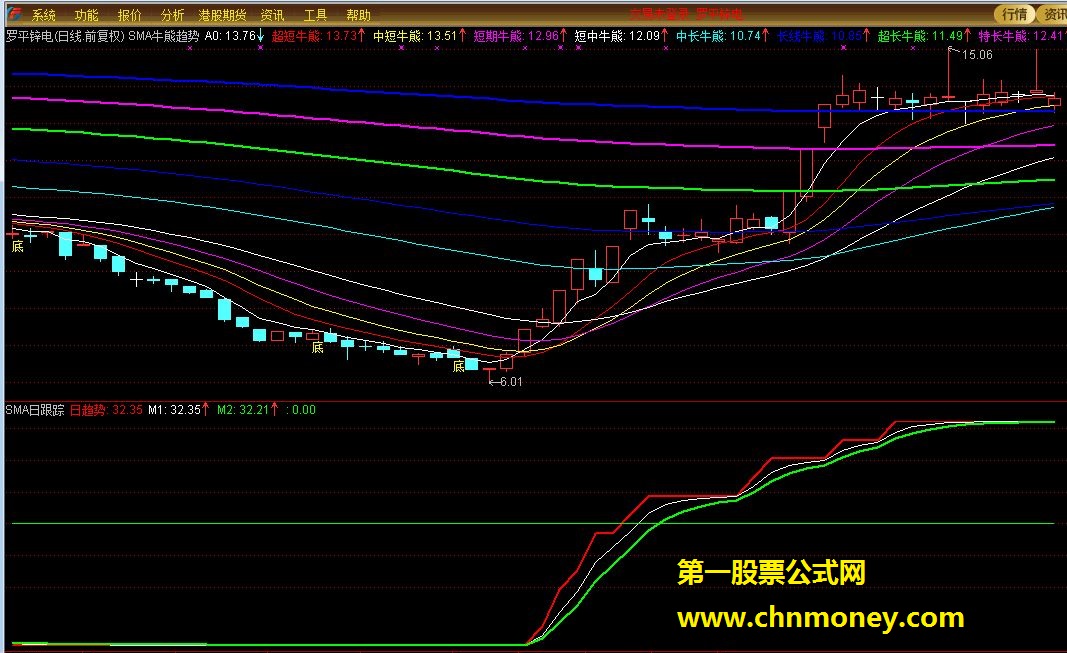This screenshot has width=1067, height=653.
Task: Select the 长线牛熊: 10.85 label
Action: [823, 36]
